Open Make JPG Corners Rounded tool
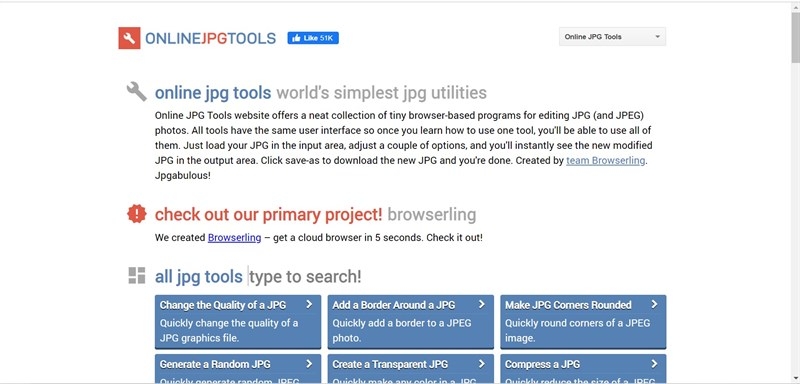800x384 pixels. [x=583, y=321]
